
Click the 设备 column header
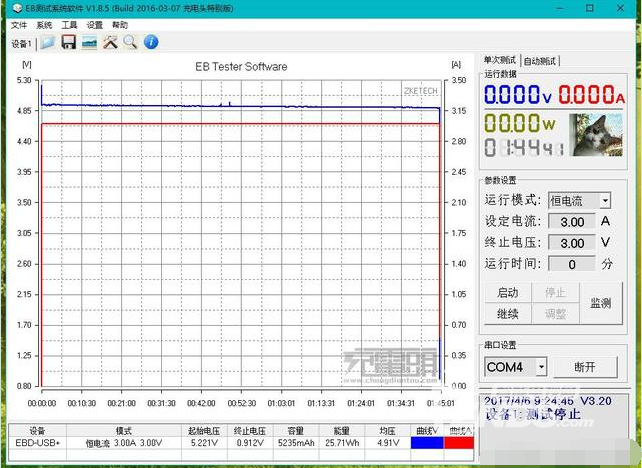pos(37,431)
